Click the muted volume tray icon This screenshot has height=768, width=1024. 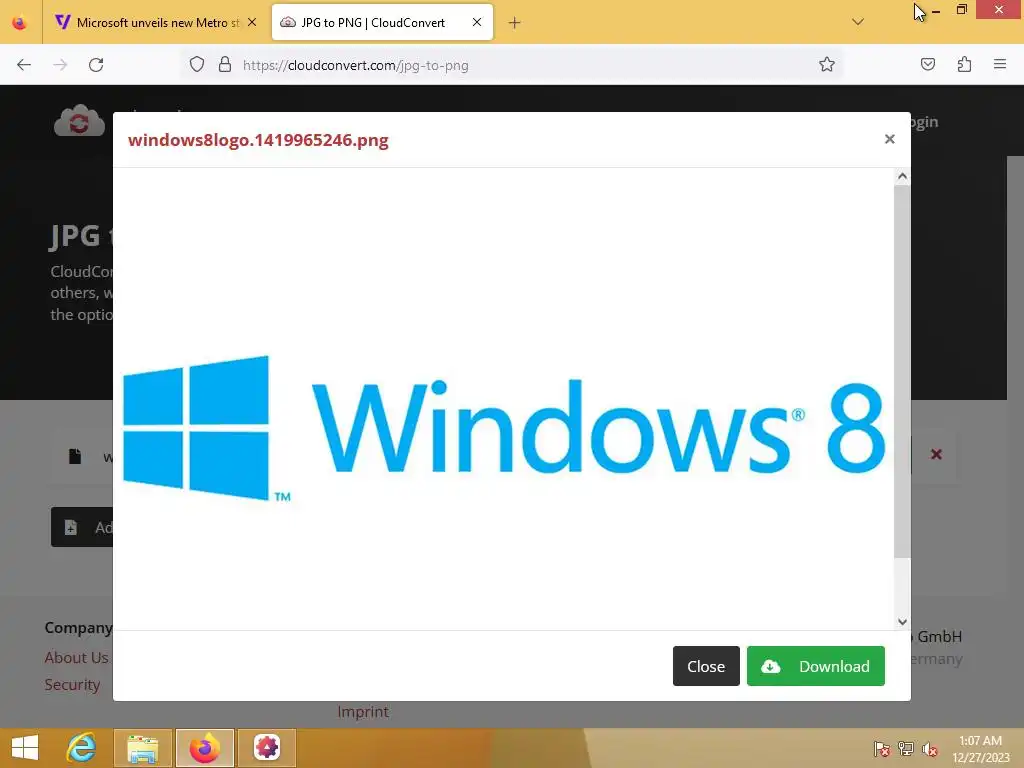pos(930,749)
